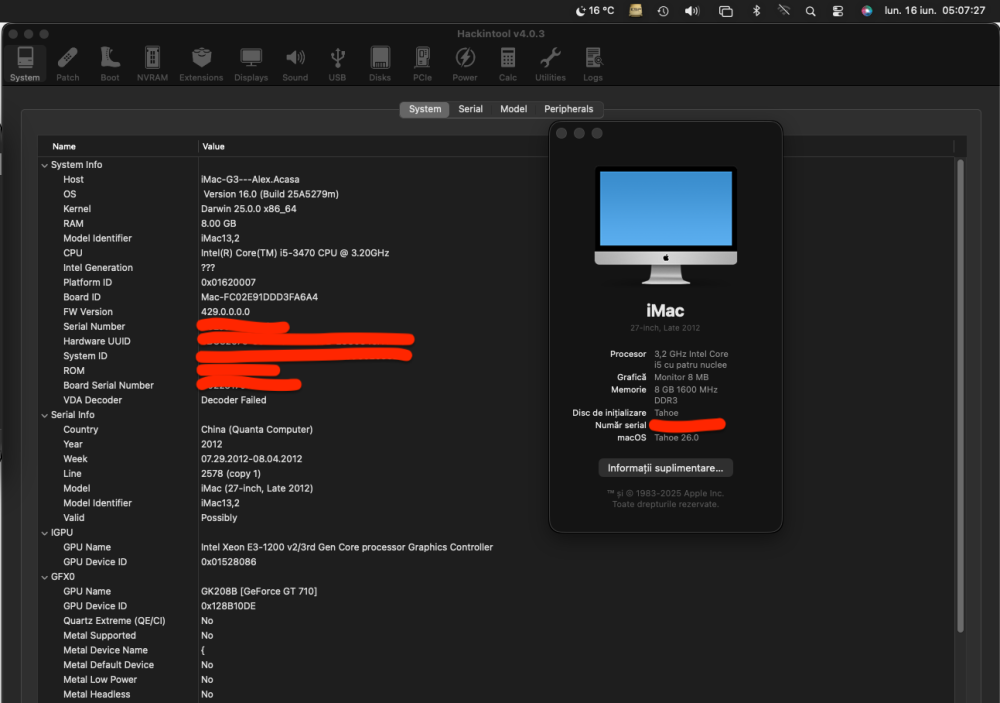Image resolution: width=1000 pixels, height=703 pixels.
Task: Open the Utilities section
Action: point(550,64)
